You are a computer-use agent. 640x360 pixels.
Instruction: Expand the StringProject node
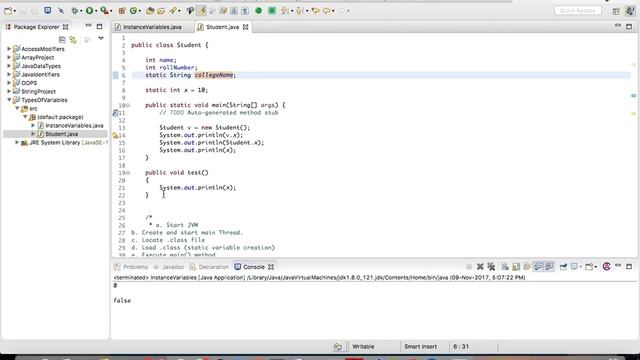(9, 91)
